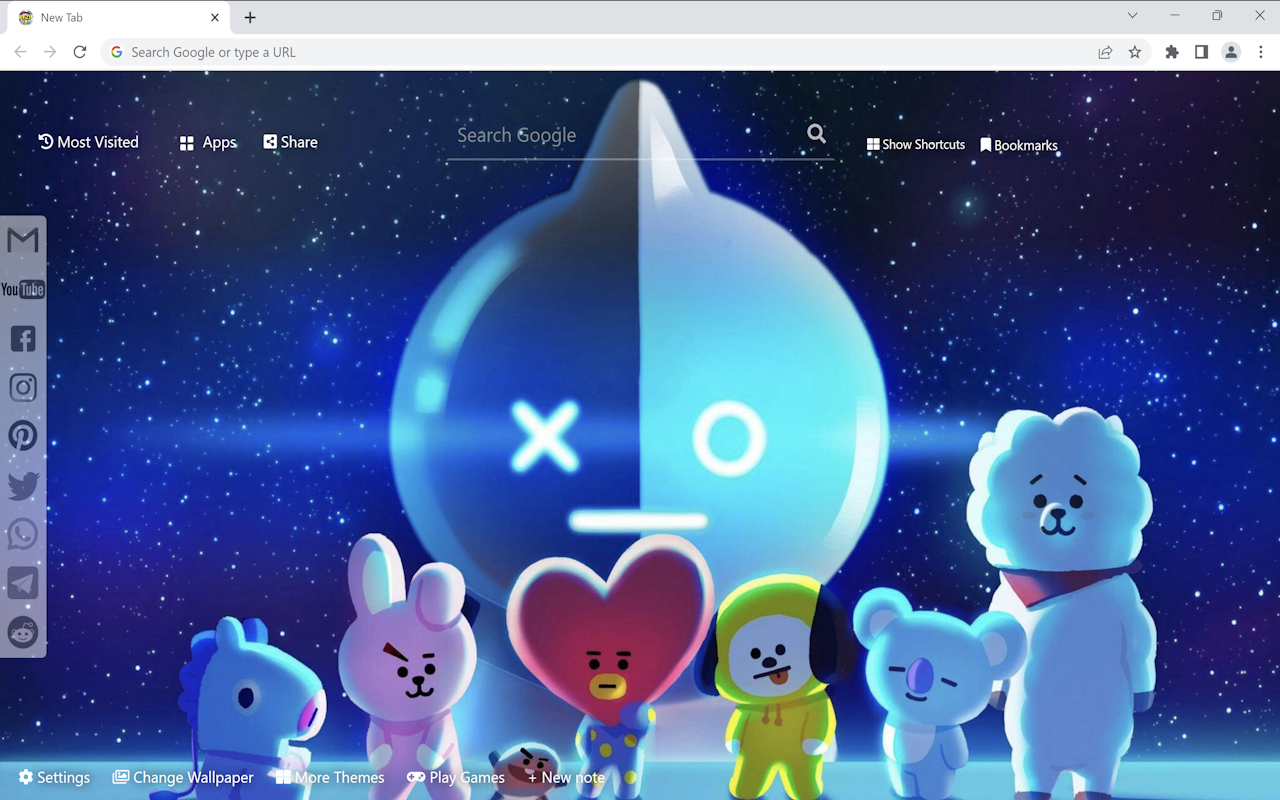Open Pinterest from the sidebar
Viewport: 1280px width, 800px height.
[22, 435]
